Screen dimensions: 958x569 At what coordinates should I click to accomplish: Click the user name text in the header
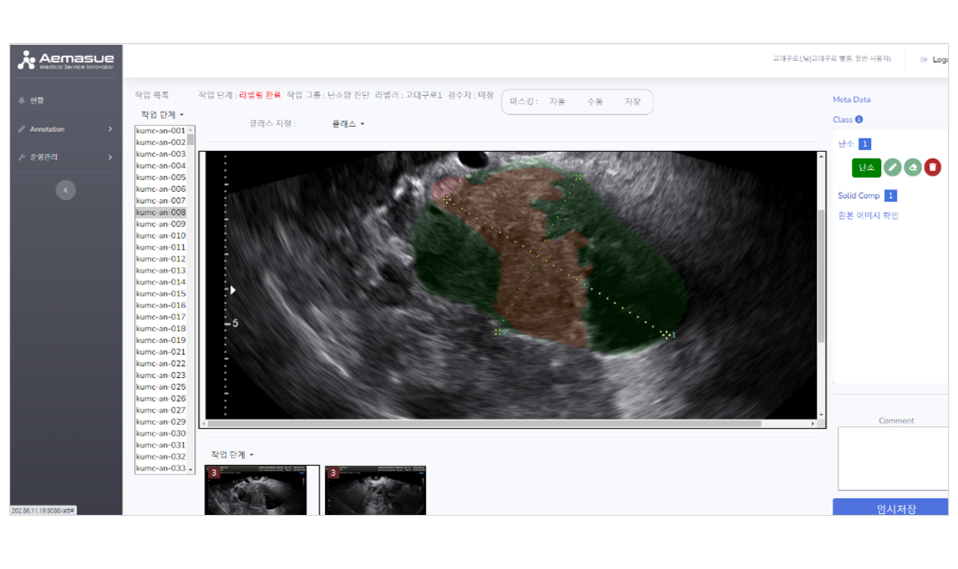pos(832,59)
